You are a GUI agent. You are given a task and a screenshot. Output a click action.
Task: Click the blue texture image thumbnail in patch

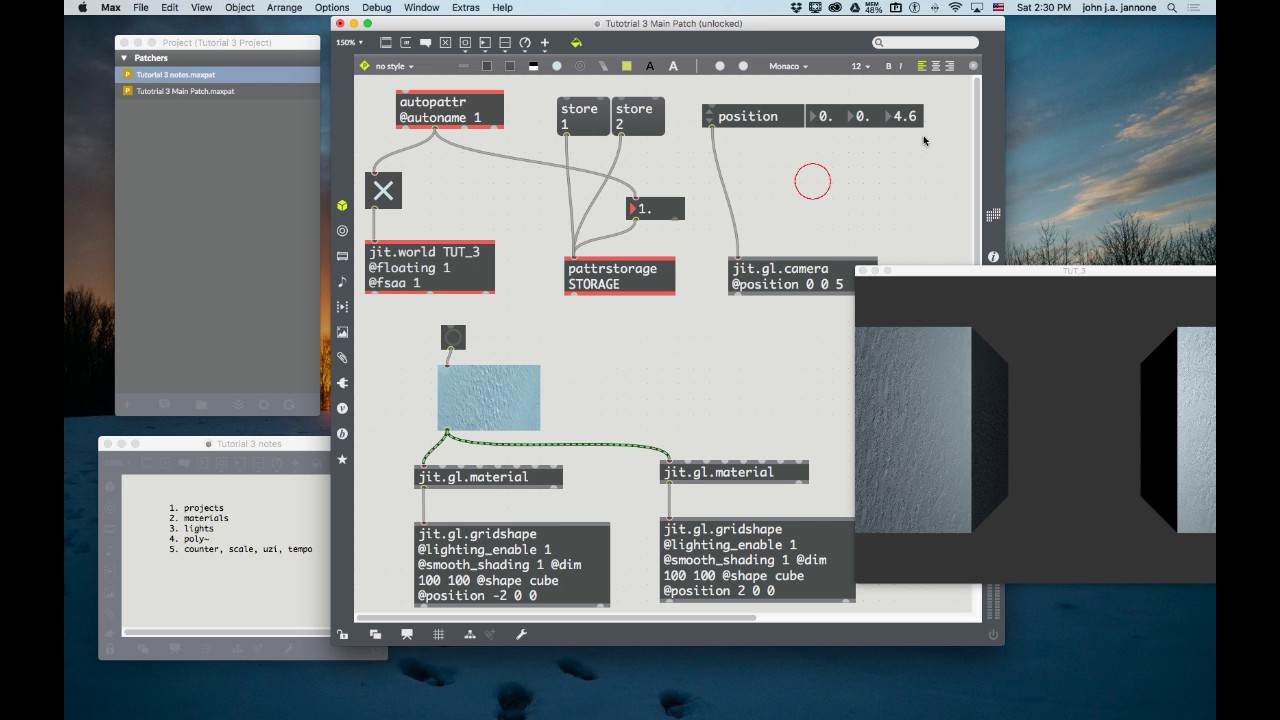click(489, 398)
